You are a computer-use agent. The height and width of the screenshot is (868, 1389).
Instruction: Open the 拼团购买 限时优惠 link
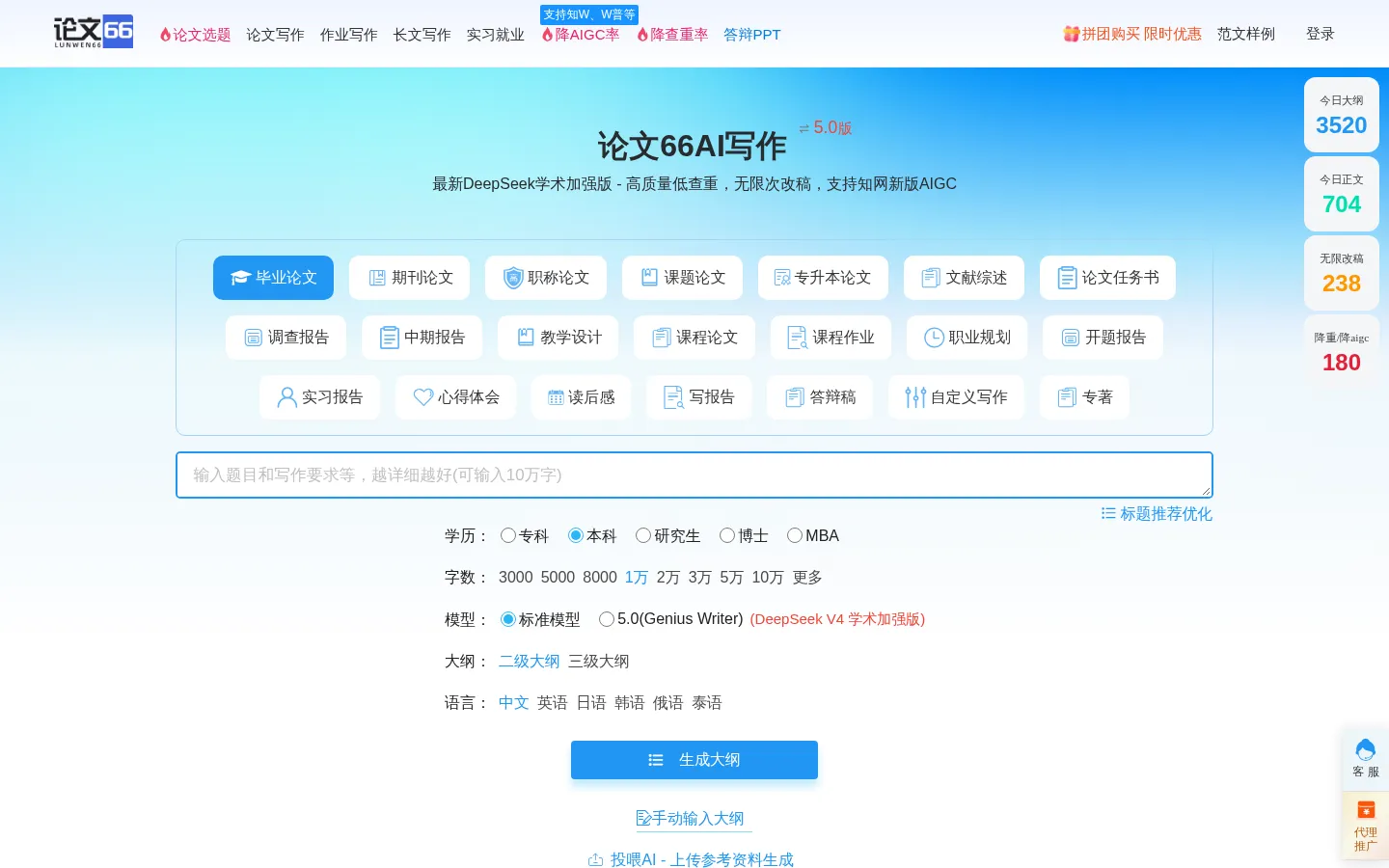[1132, 34]
